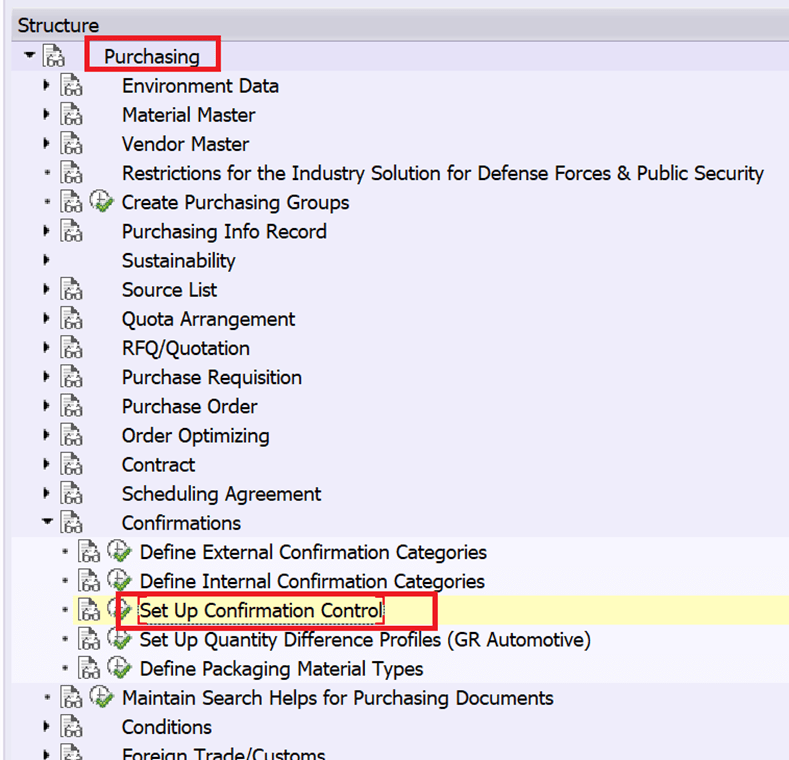Open documentation icon beside Purchasing root node

coord(53,57)
